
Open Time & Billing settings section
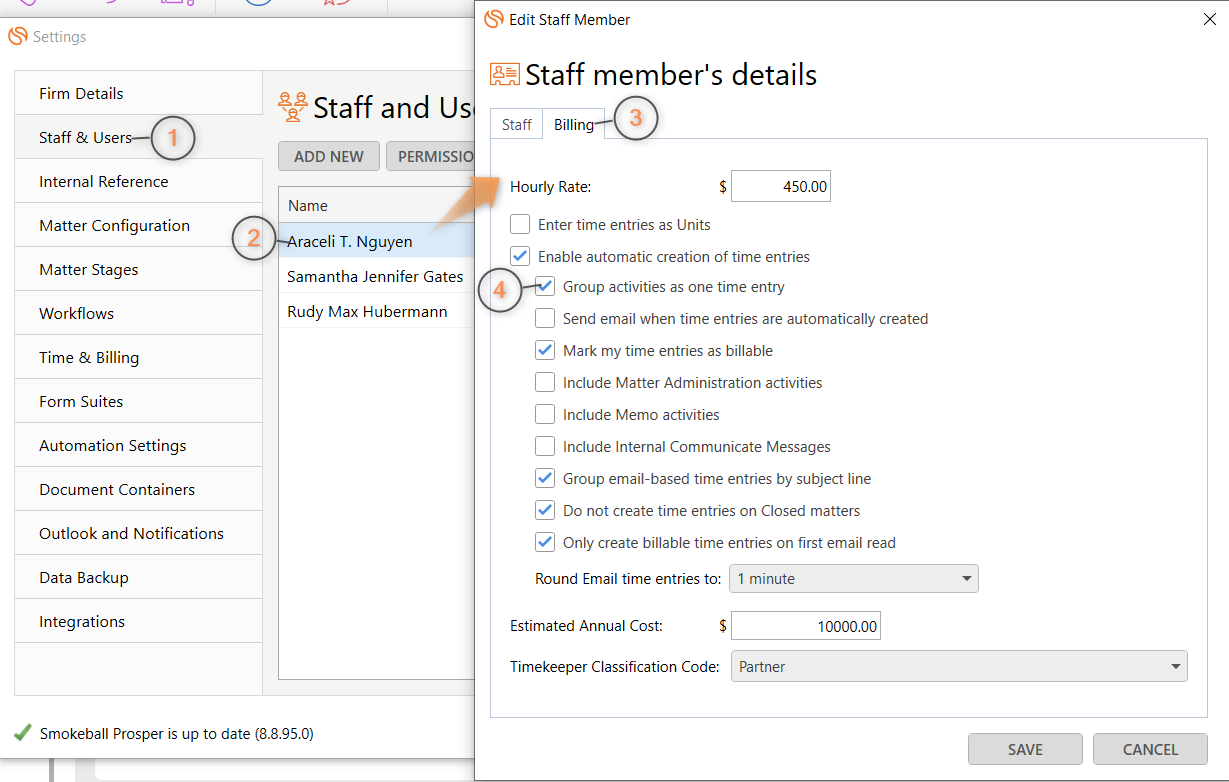point(138,358)
